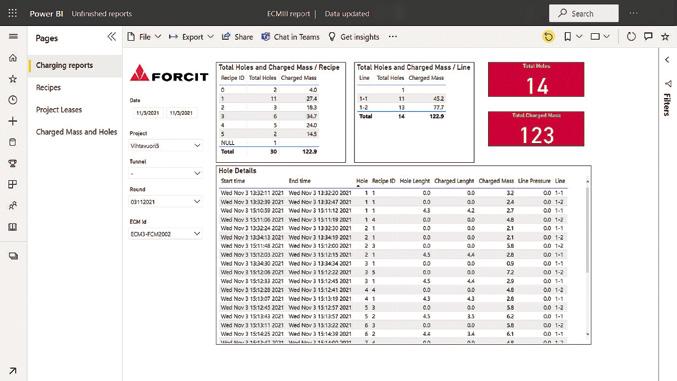Open the Project dropdown
Screen dimensions: 677x381
pyautogui.click(x=165, y=146)
